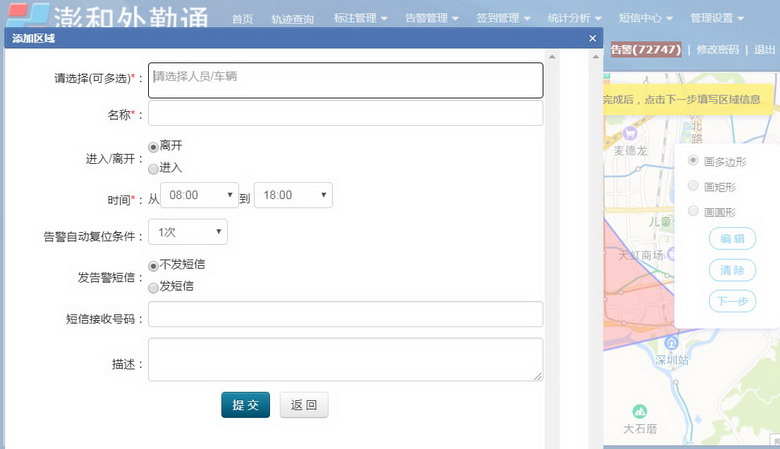Screen dimensions: 780x449
Task: Select the 画多边形 drawing option
Action: point(693,160)
